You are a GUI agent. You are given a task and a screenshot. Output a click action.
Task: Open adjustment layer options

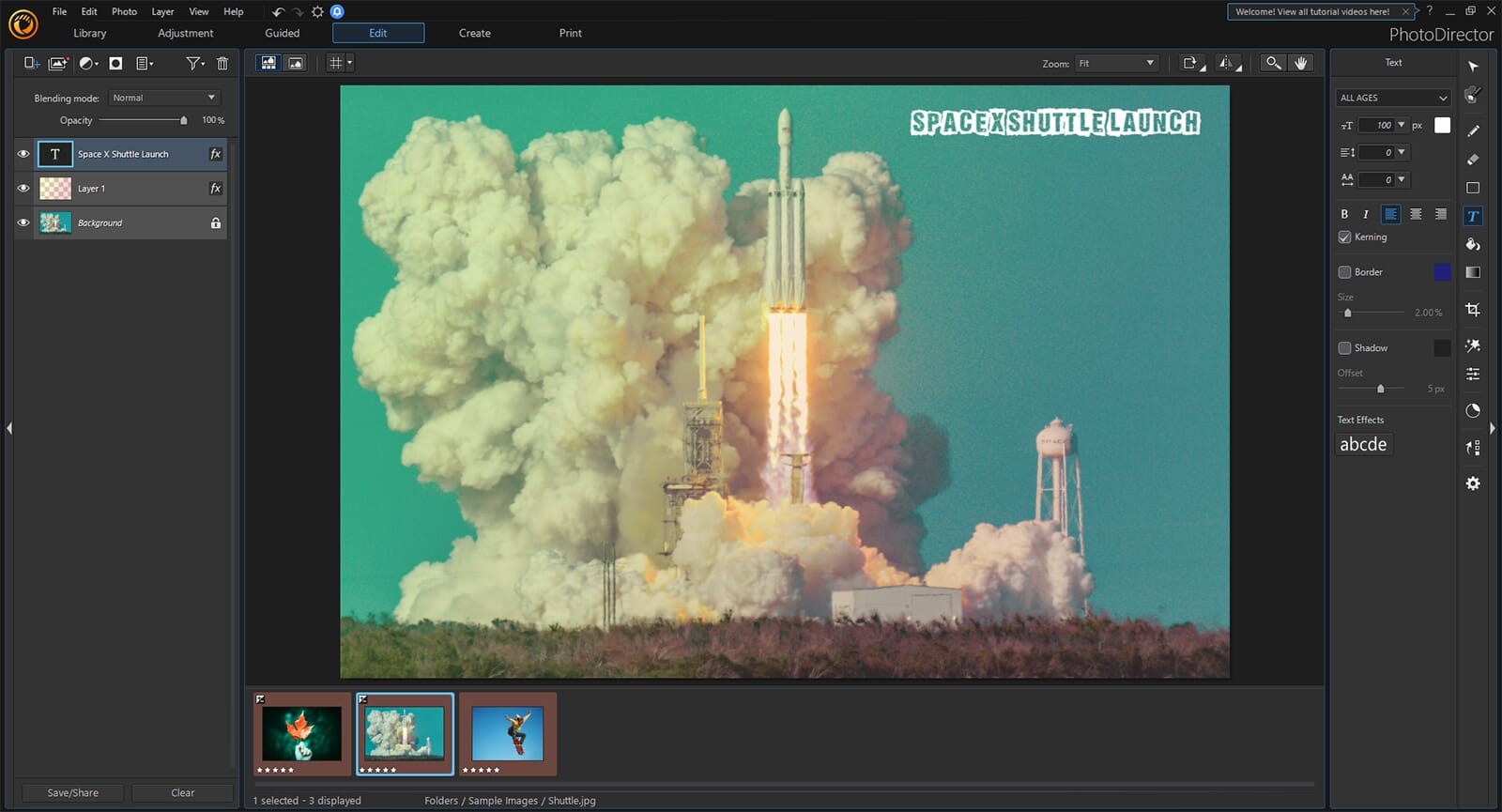[x=88, y=63]
